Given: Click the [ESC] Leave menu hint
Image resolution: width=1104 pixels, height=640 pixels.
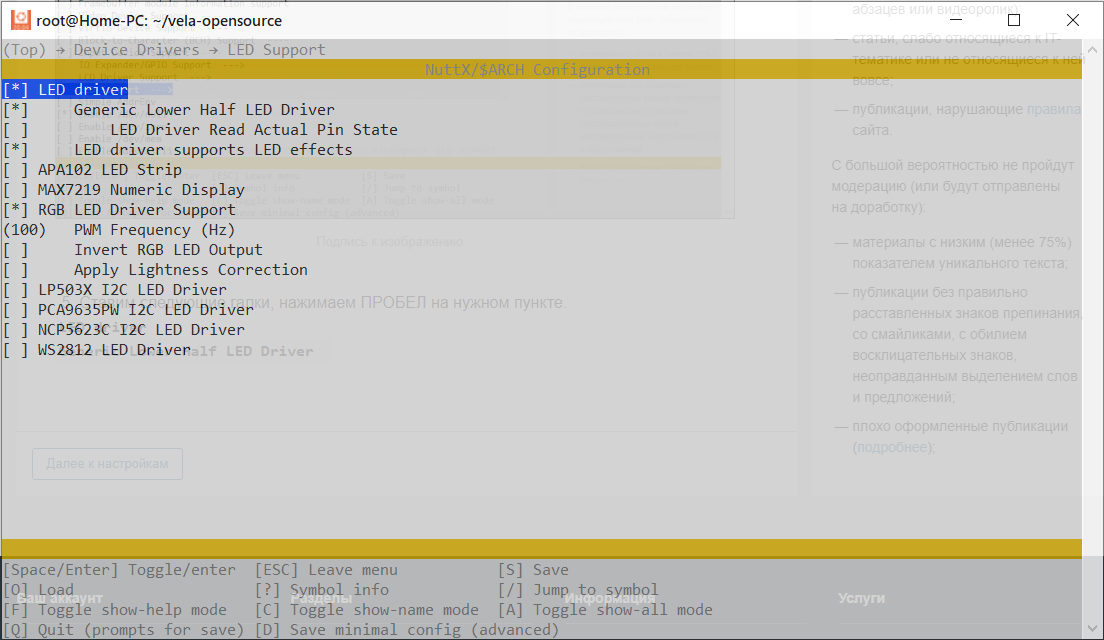Looking at the screenshot, I should pyautogui.click(x=326, y=570).
